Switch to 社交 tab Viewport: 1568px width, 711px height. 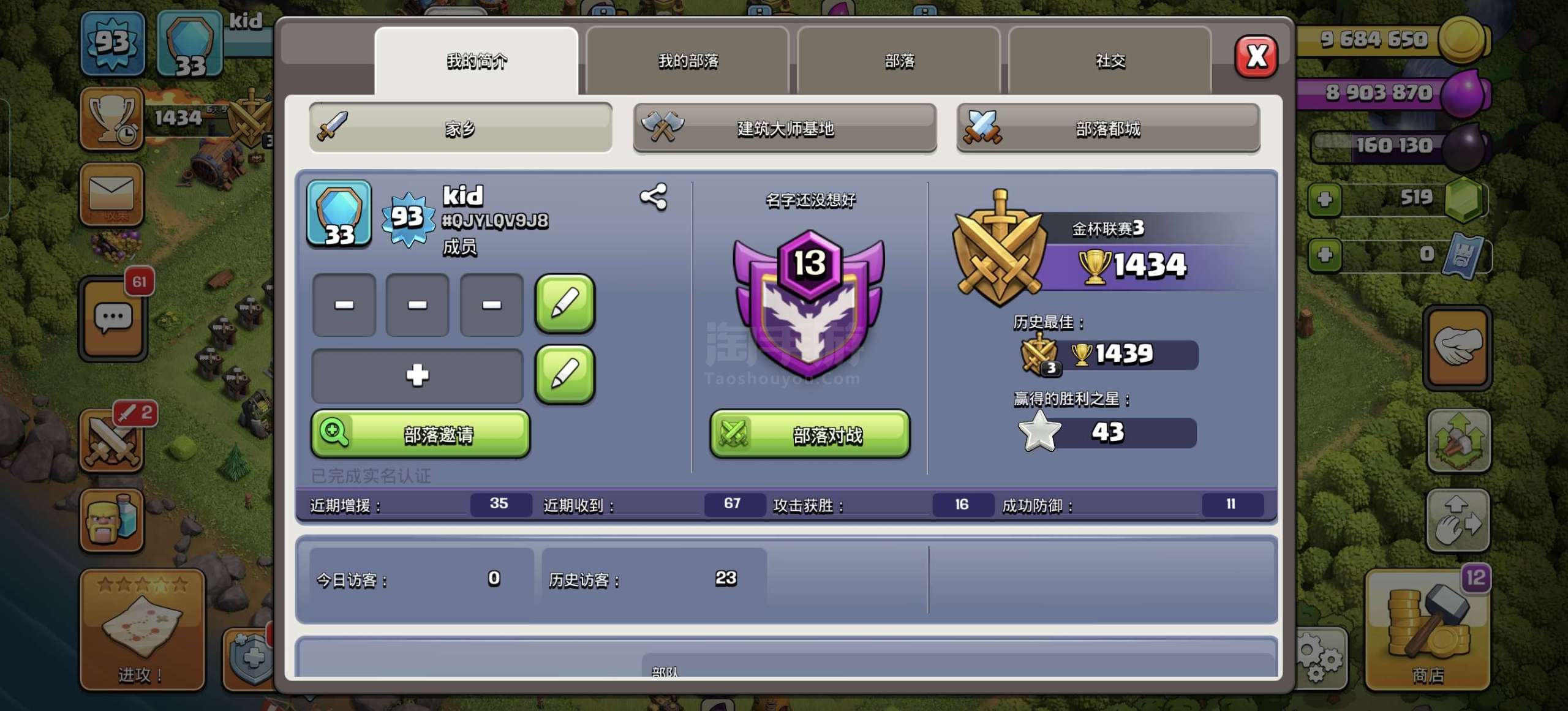(1110, 61)
